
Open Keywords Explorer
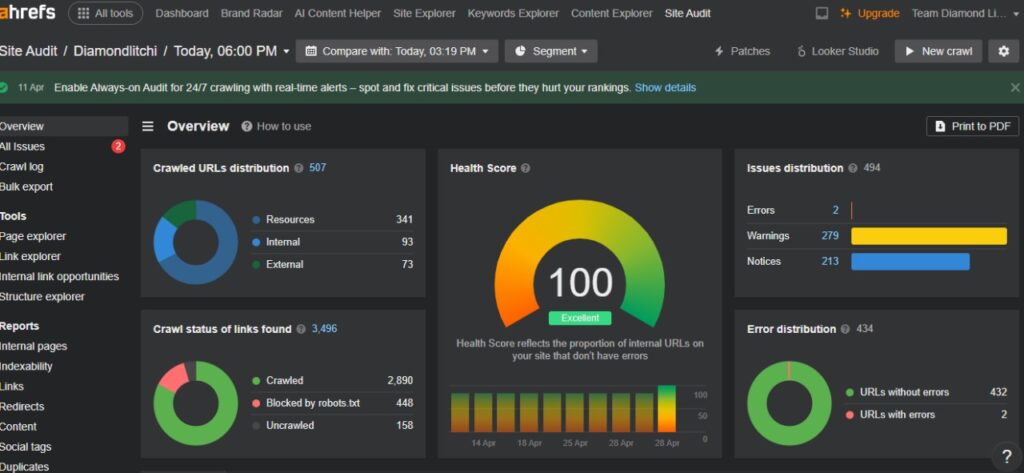pyautogui.click(x=513, y=13)
